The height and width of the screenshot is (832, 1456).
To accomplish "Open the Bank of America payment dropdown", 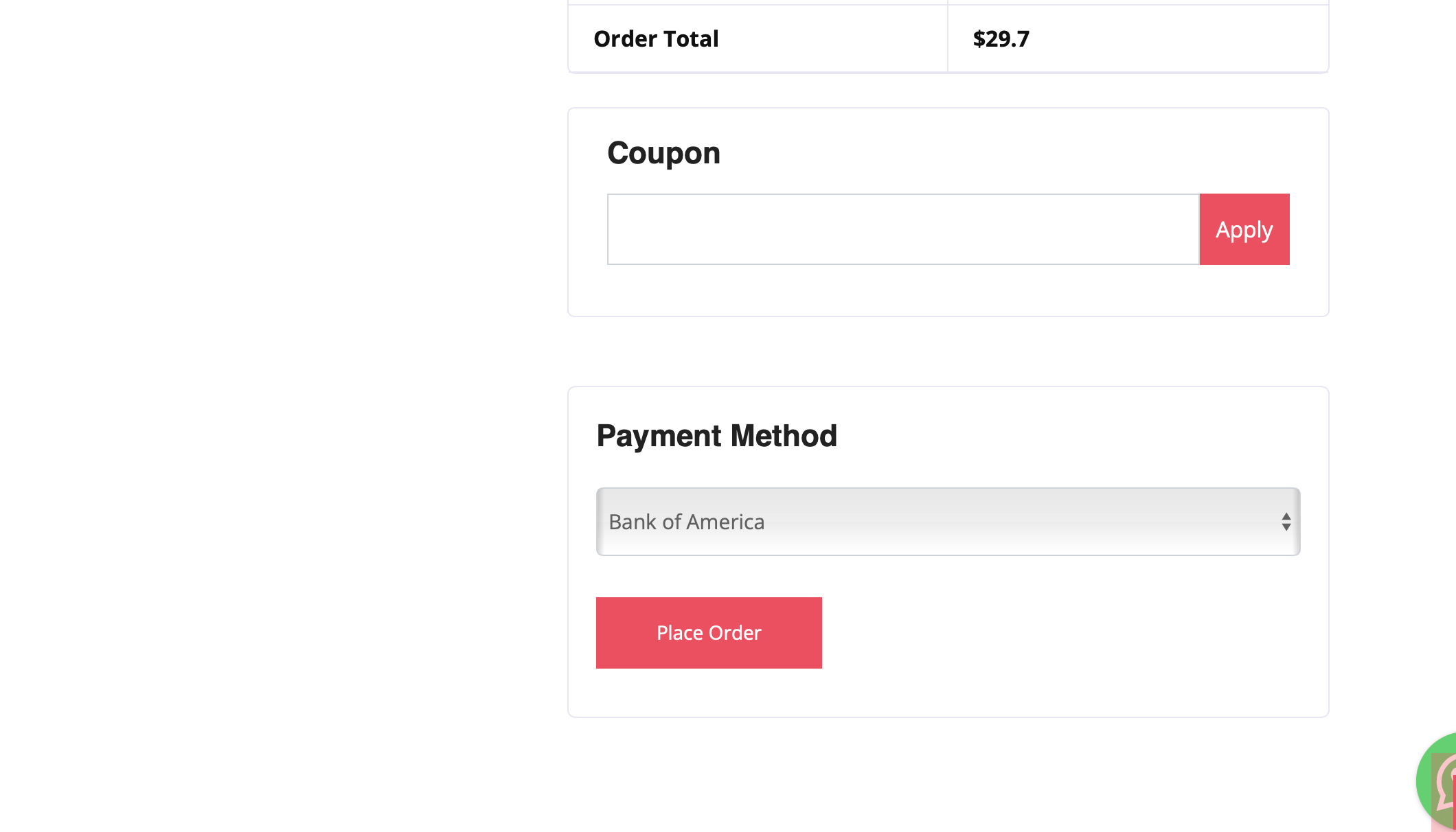I will click(948, 522).
